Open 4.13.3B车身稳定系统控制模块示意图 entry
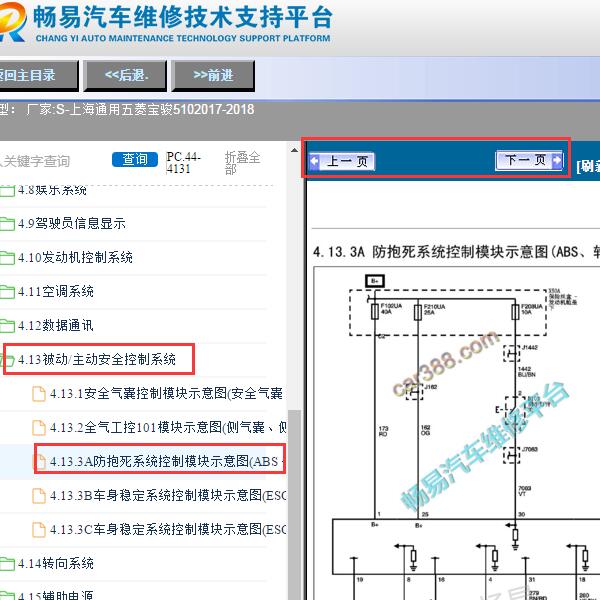 coord(168,496)
